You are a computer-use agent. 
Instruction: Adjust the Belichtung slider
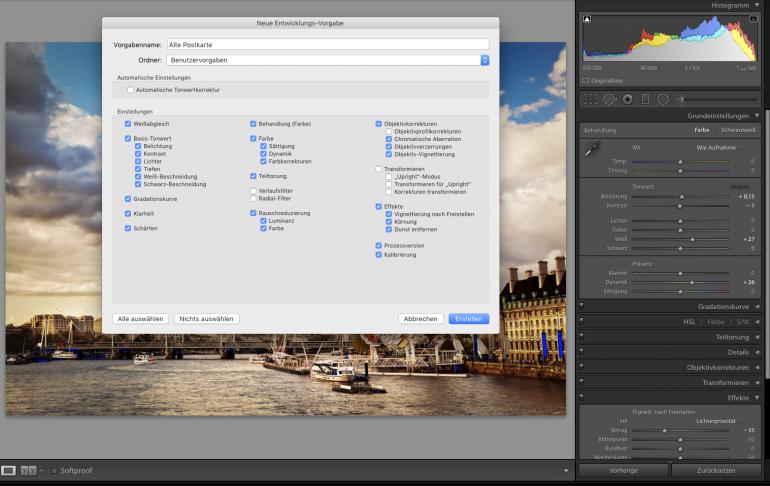681,197
